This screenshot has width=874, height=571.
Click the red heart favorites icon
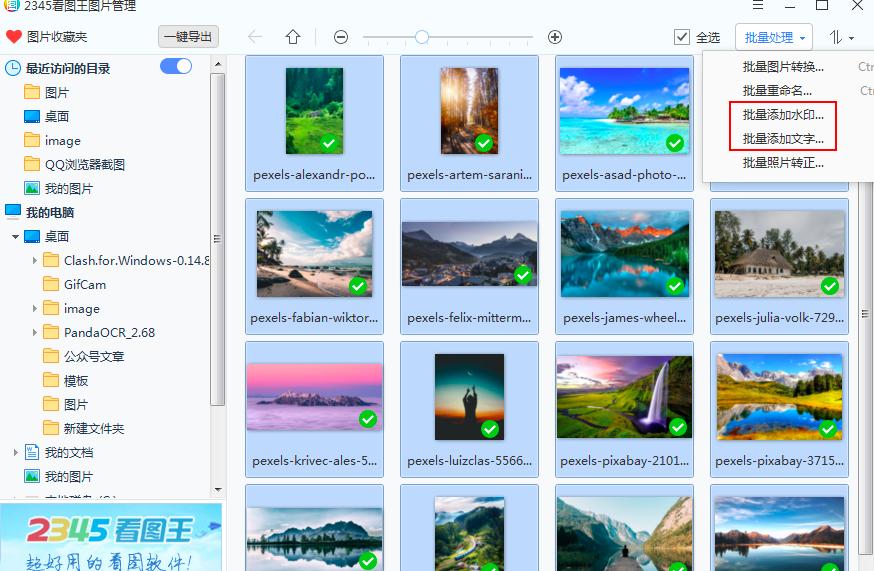13,37
